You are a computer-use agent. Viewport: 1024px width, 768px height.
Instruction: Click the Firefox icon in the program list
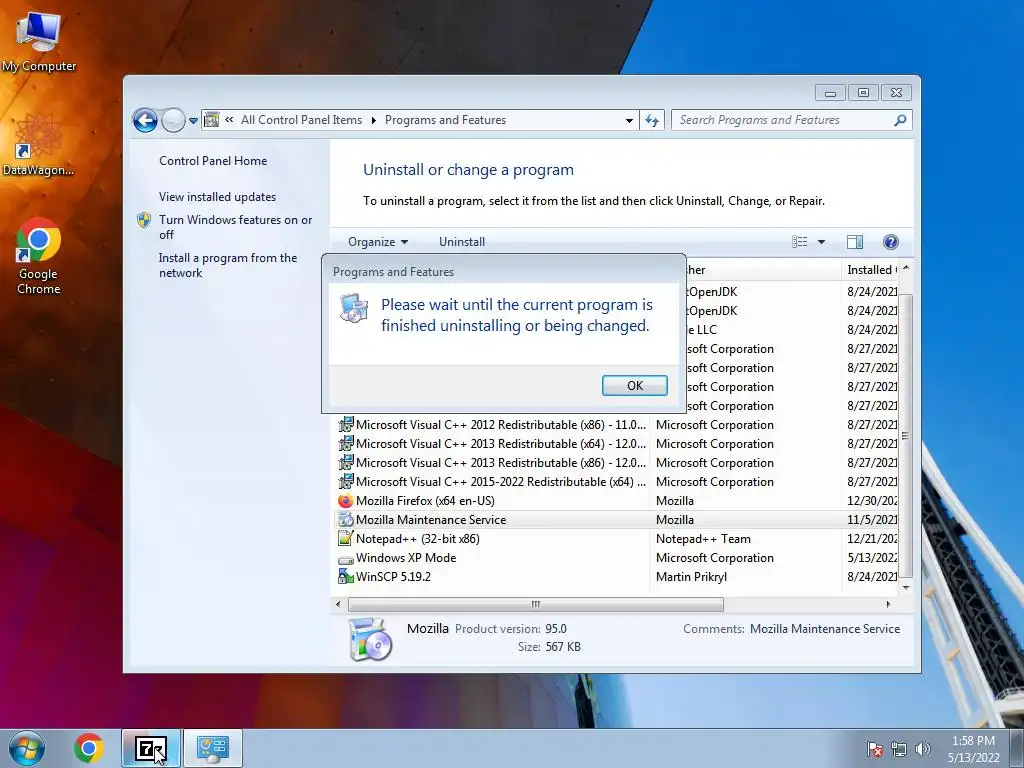(345, 501)
